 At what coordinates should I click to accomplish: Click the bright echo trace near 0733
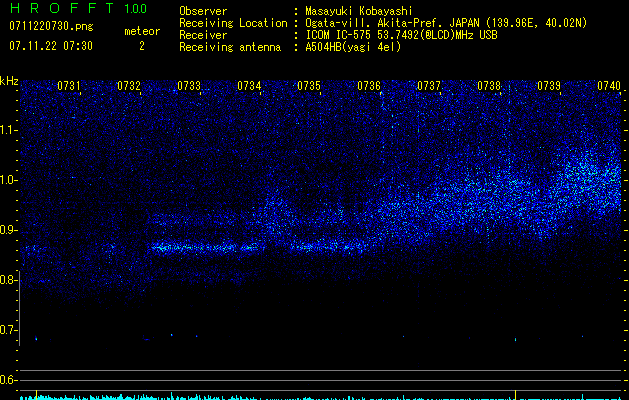207,248
